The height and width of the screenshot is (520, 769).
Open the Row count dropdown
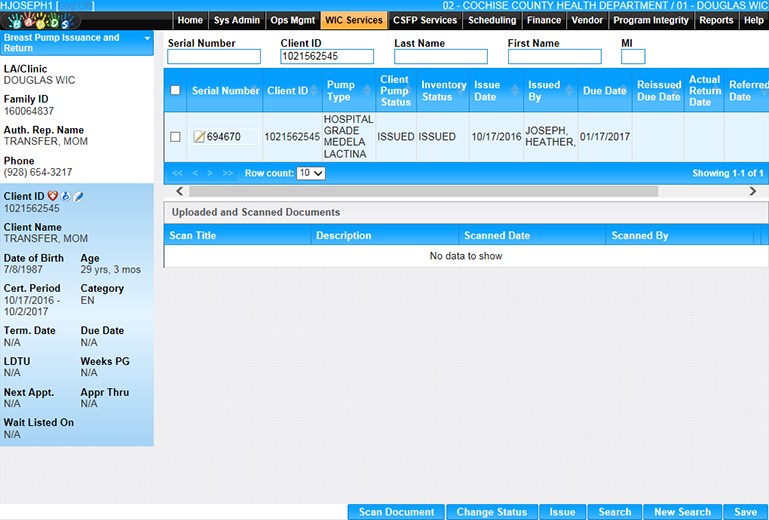click(311, 173)
